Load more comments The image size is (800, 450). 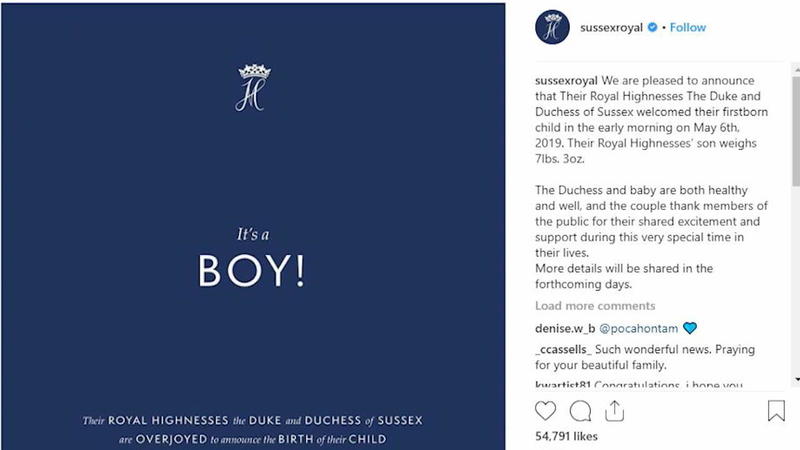(595, 306)
